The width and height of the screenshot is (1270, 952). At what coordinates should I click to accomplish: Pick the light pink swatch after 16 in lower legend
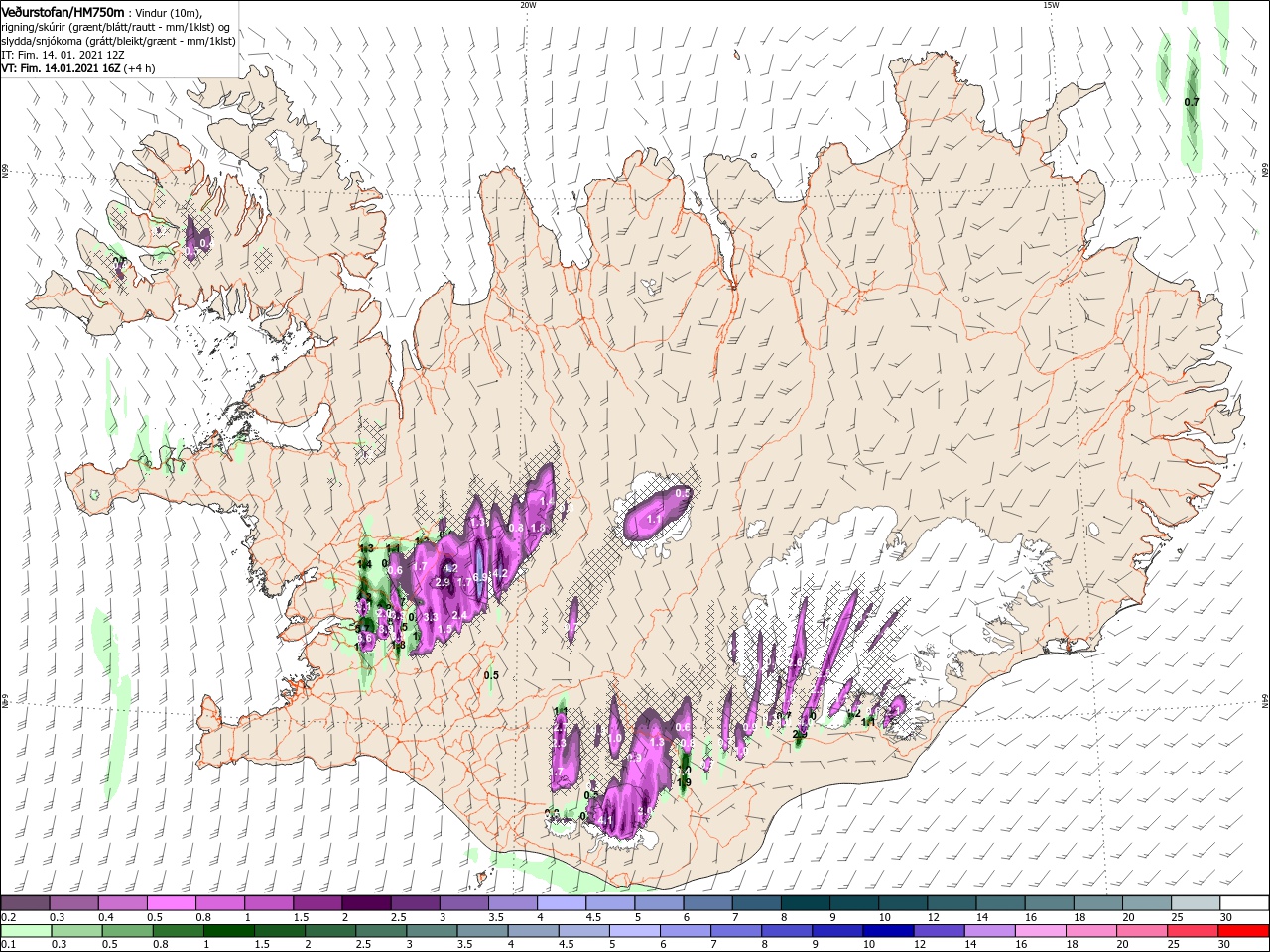[1041, 931]
